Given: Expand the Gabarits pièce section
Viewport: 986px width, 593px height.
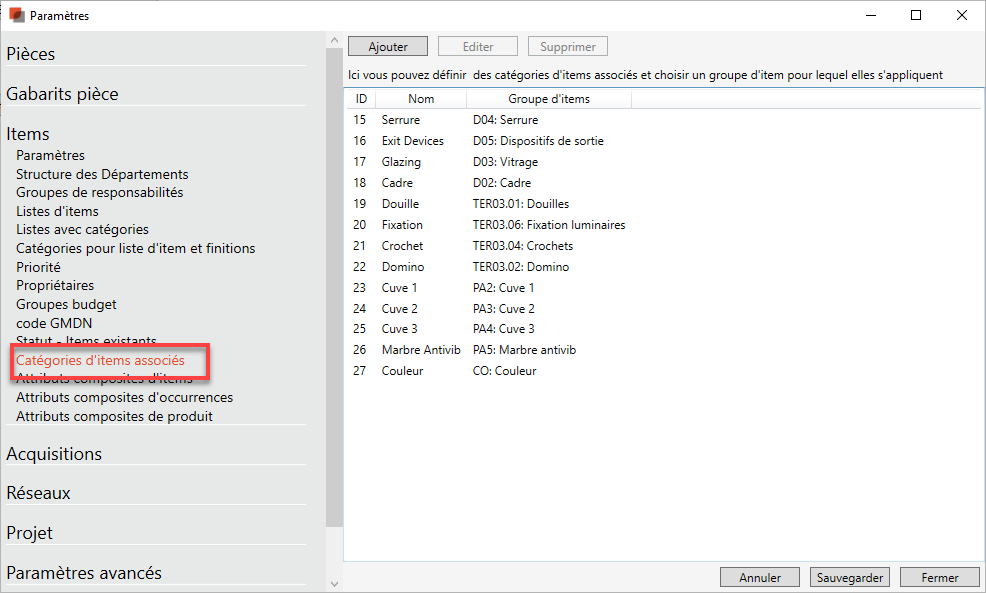Looking at the screenshot, I should (62, 94).
